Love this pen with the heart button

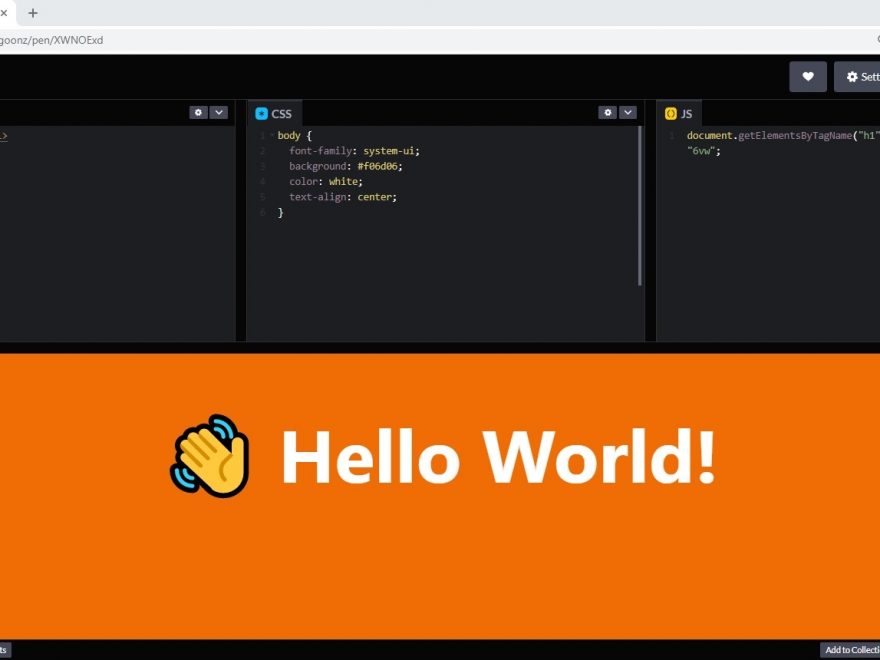click(808, 77)
